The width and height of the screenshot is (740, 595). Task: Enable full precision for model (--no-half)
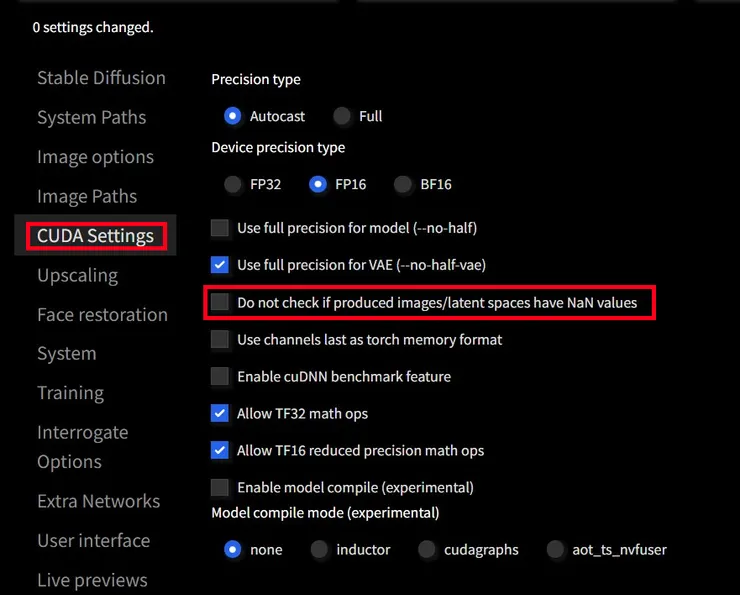tap(220, 228)
